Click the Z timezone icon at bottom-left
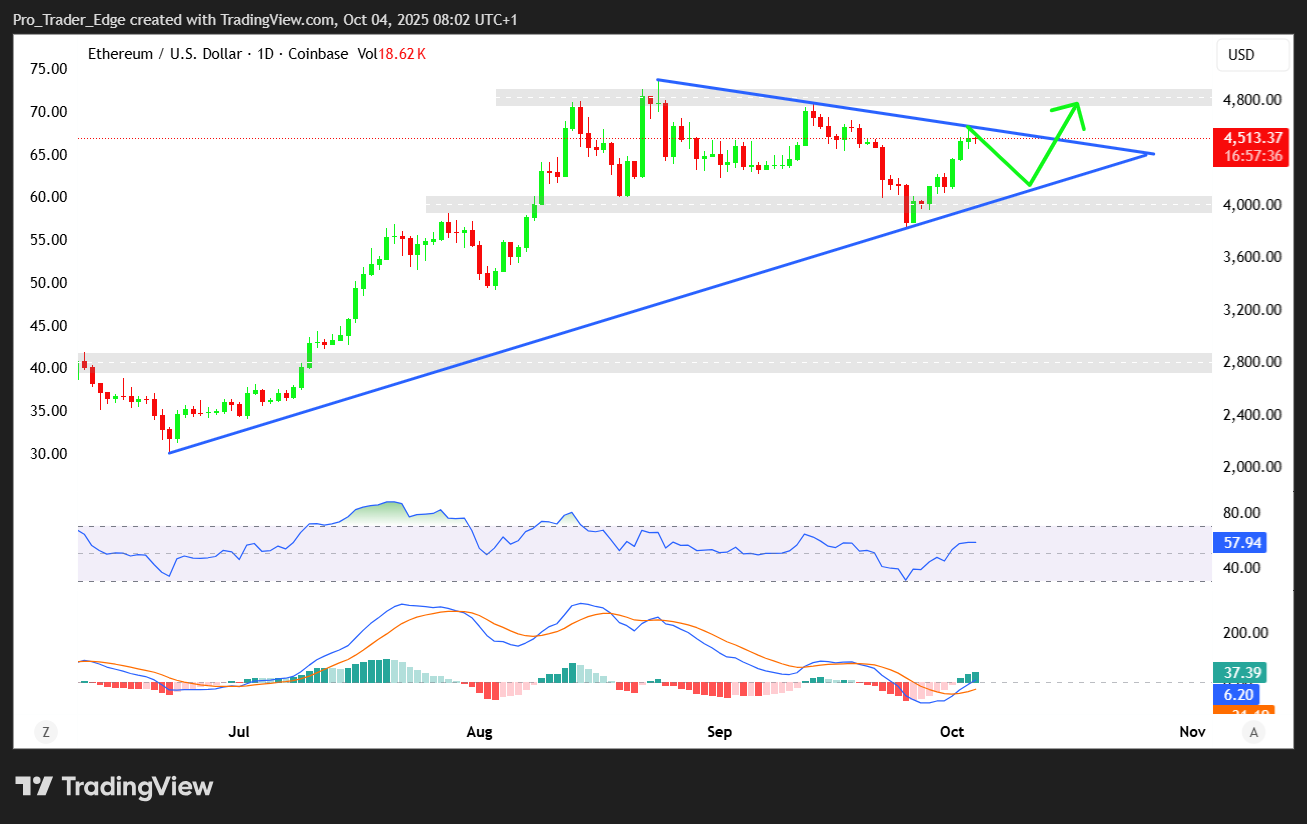This screenshot has height=824, width=1307. coord(45,732)
